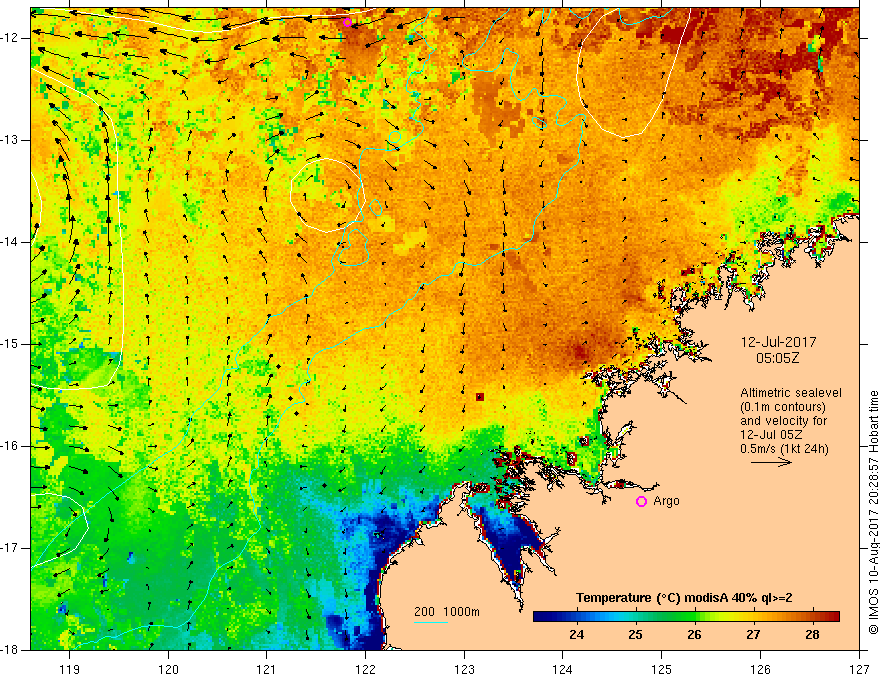Click the -16 latitude axis label
The height and width of the screenshot is (680, 880).
pos(11,446)
